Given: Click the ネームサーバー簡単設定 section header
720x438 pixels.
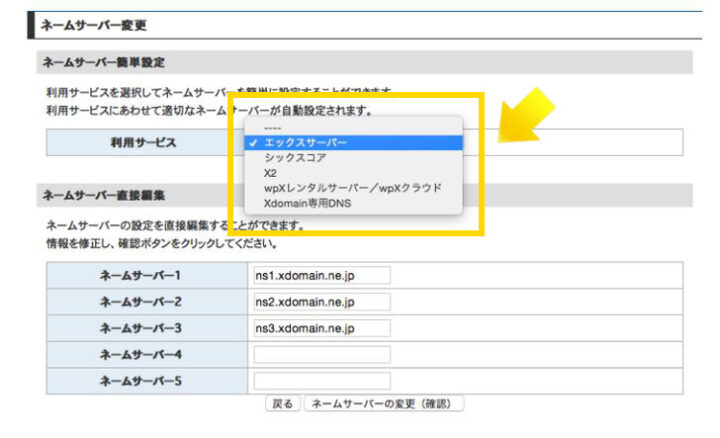Looking at the screenshot, I should (x=365, y=62).
